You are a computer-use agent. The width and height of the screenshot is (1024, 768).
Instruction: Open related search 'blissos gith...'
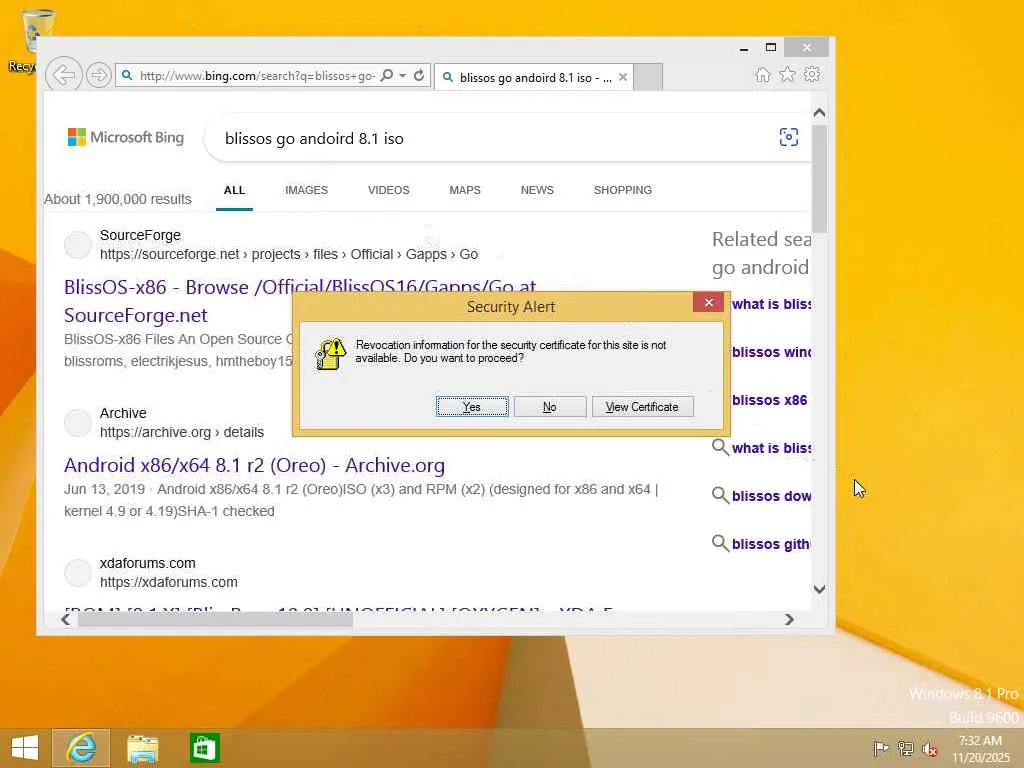point(771,544)
